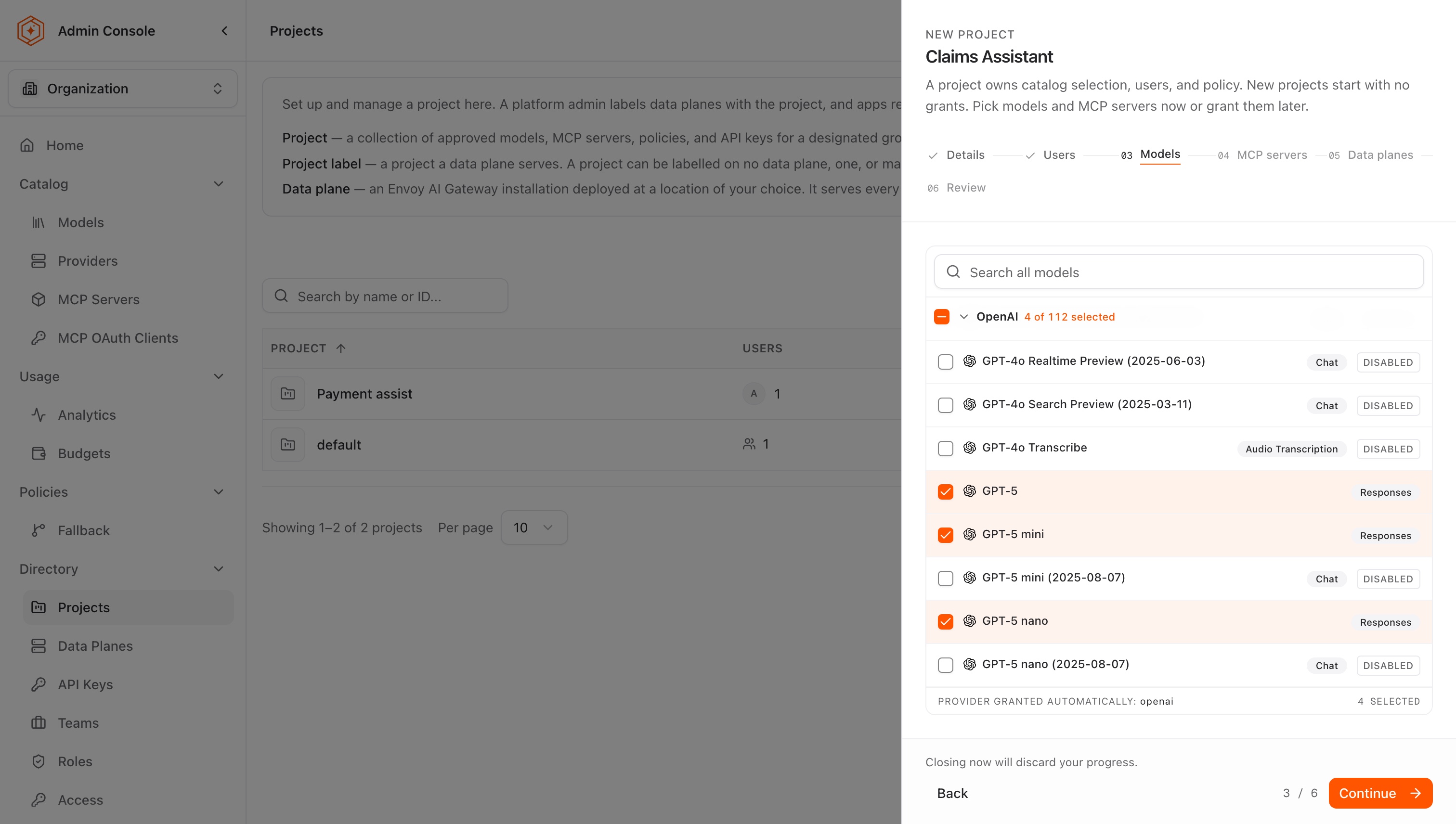Uncheck the GPT-5 model checkbox
Viewport: 1456px width, 824px height.
click(945, 492)
